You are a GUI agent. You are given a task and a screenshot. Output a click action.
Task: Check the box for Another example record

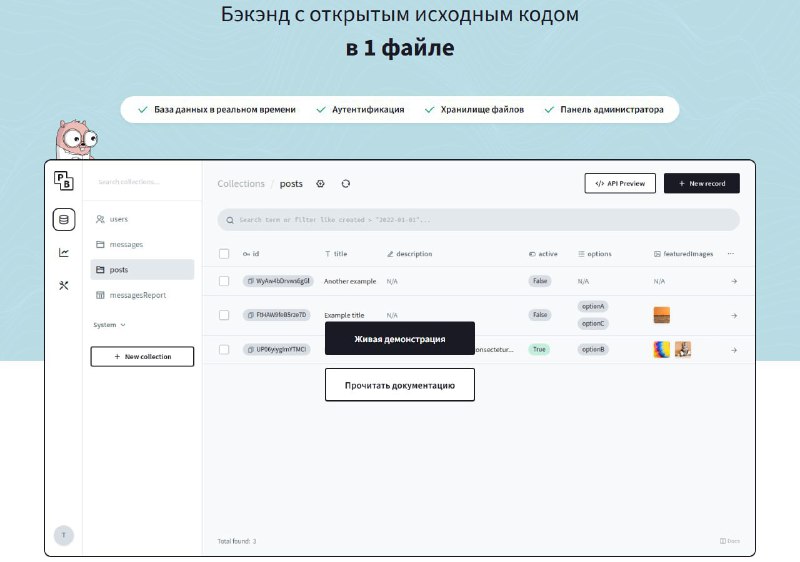224,281
